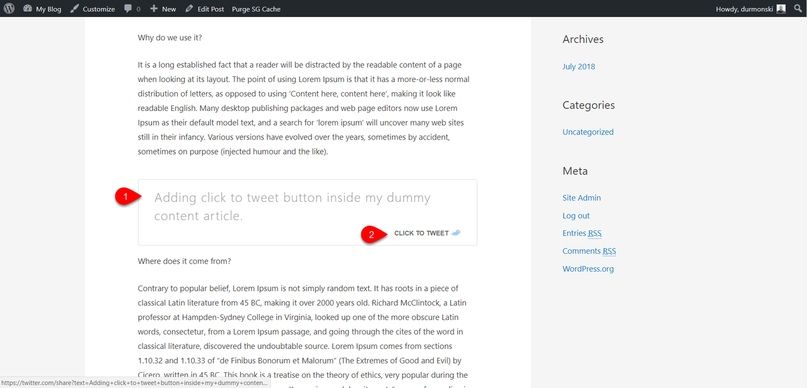
Task: Open the New content menu
Action: (163, 9)
